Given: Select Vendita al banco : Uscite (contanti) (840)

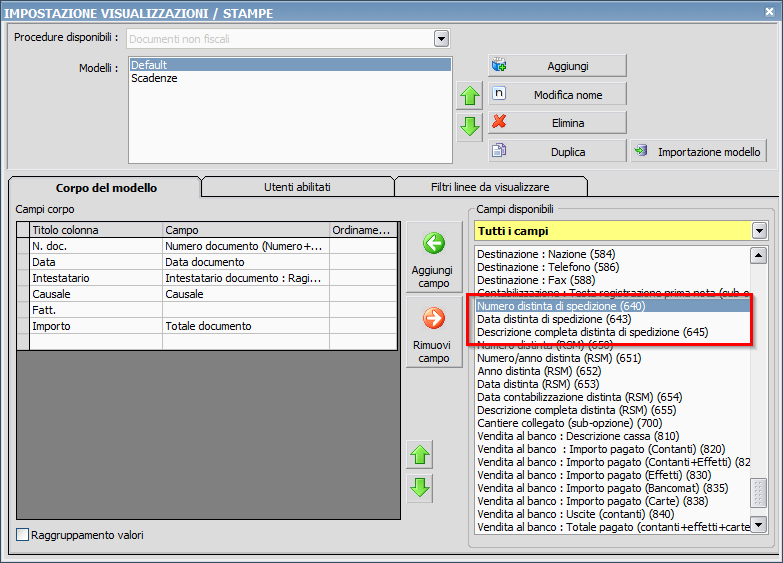Looking at the screenshot, I should pos(612,514).
